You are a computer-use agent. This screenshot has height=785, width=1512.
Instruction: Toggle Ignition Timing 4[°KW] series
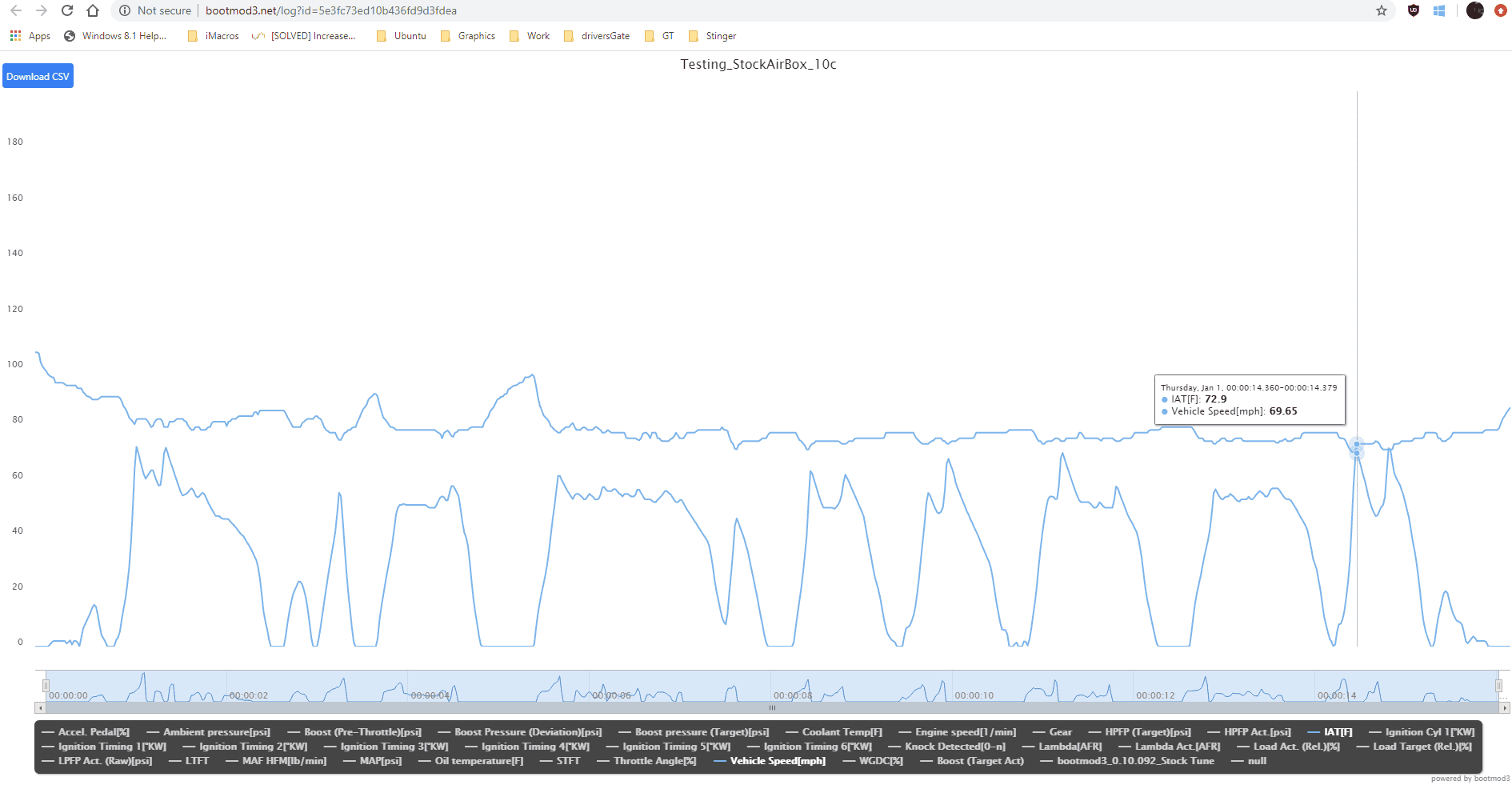[527, 747]
